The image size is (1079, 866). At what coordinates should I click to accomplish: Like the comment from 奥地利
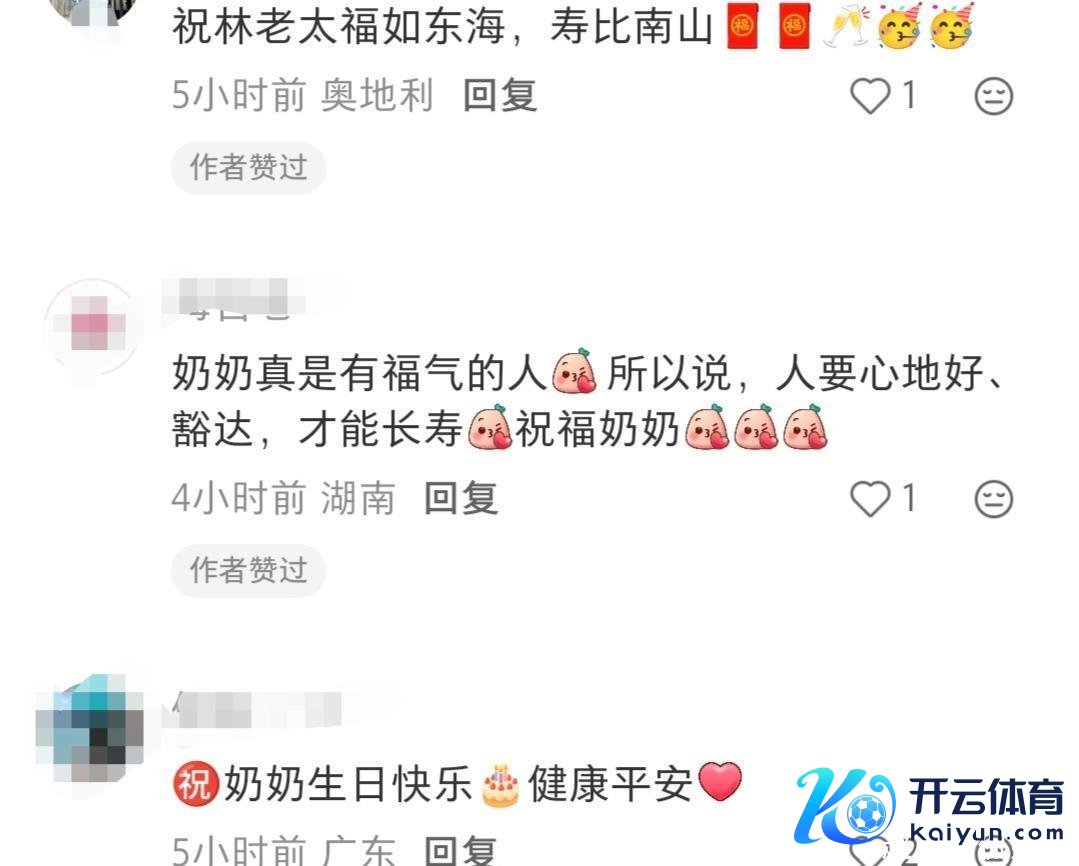pyautogui.click(x=870, y=96)
